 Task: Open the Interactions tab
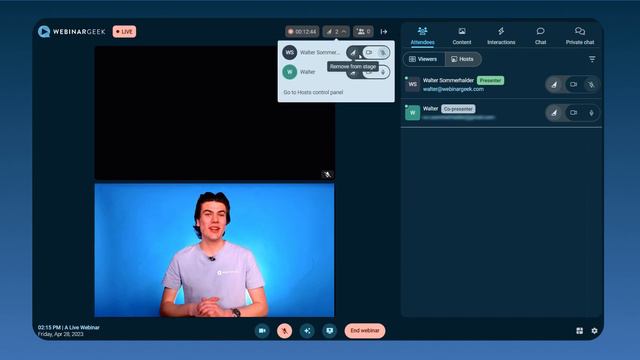(501, 36)
